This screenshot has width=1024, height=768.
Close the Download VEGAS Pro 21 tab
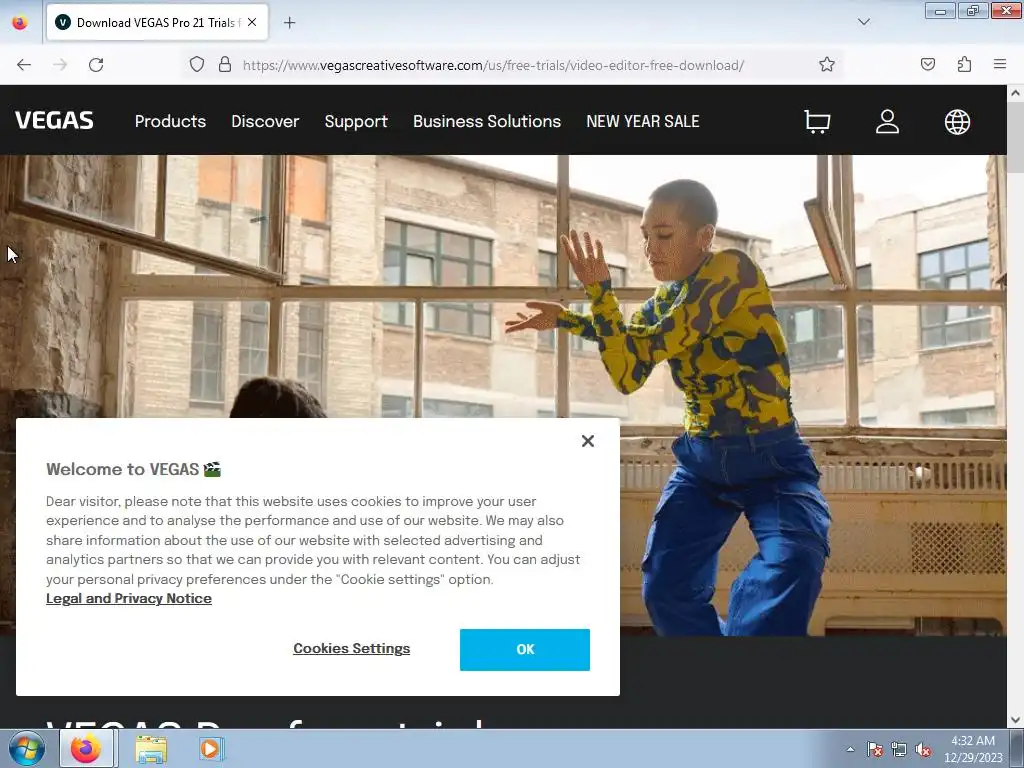point(252,23)
